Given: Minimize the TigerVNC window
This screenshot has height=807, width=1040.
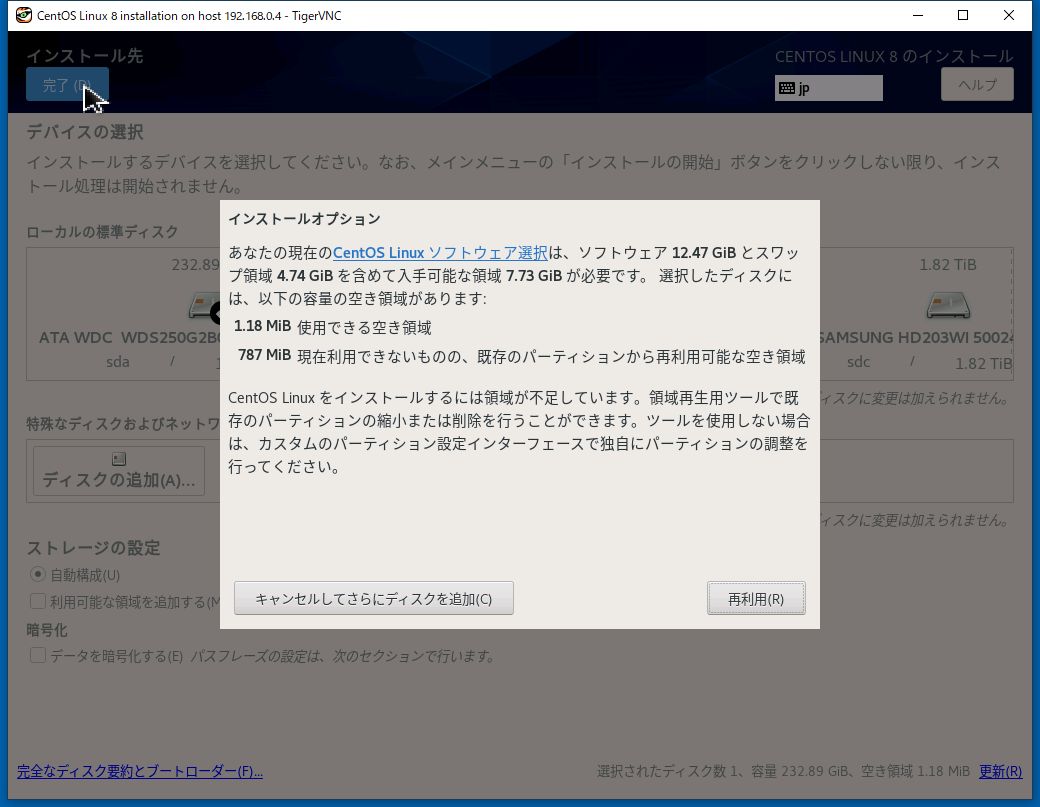Looking at the screenshot, I should 918,15.
